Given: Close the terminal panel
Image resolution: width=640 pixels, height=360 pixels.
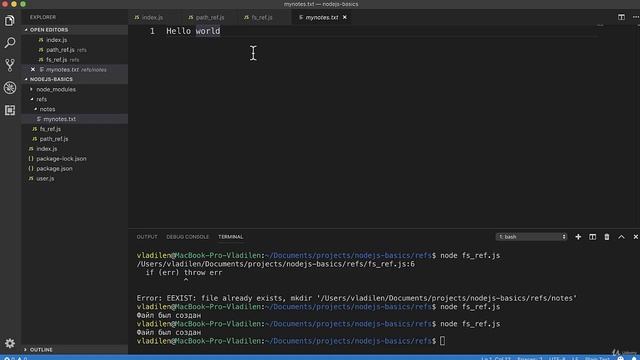Looking at the screenshot, I should tap(636, 237).
